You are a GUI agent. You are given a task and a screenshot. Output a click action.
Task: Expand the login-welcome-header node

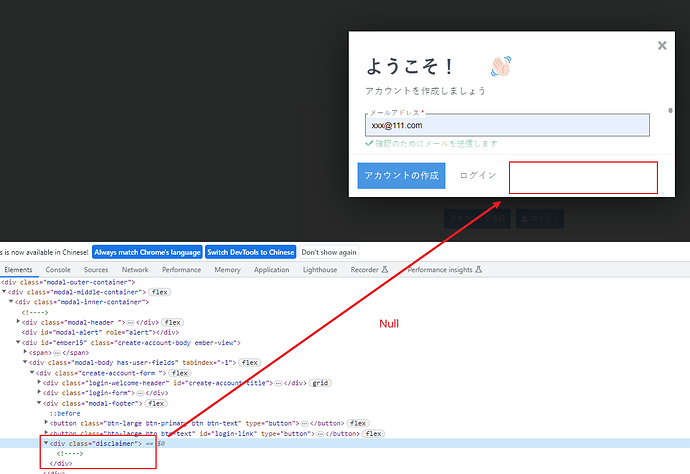[x=39, y=382]
